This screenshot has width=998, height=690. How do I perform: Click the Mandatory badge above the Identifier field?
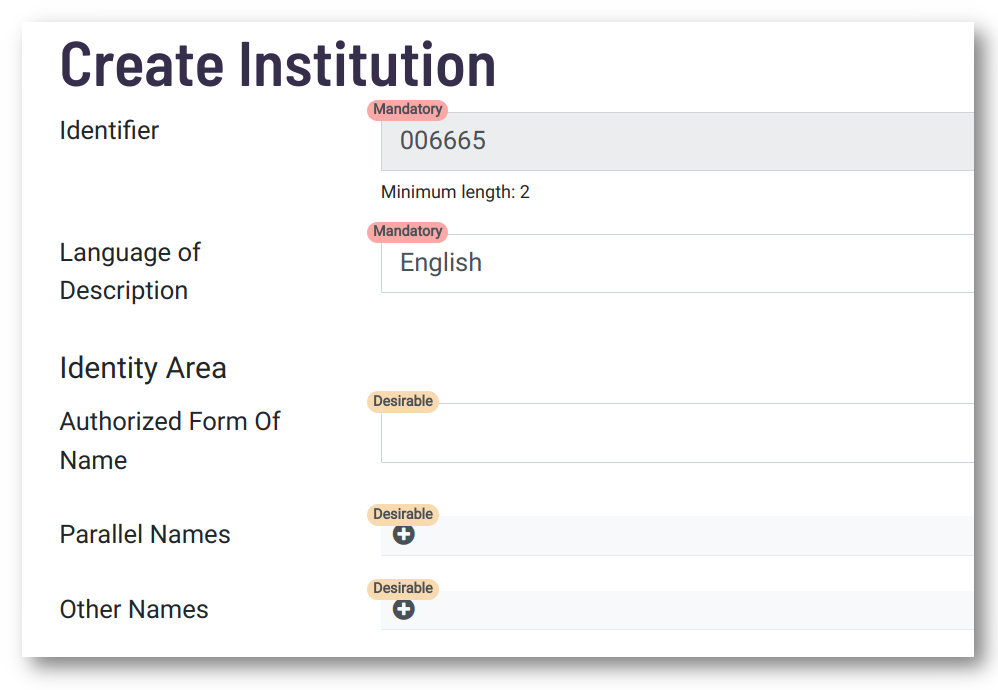pos(407,109)
